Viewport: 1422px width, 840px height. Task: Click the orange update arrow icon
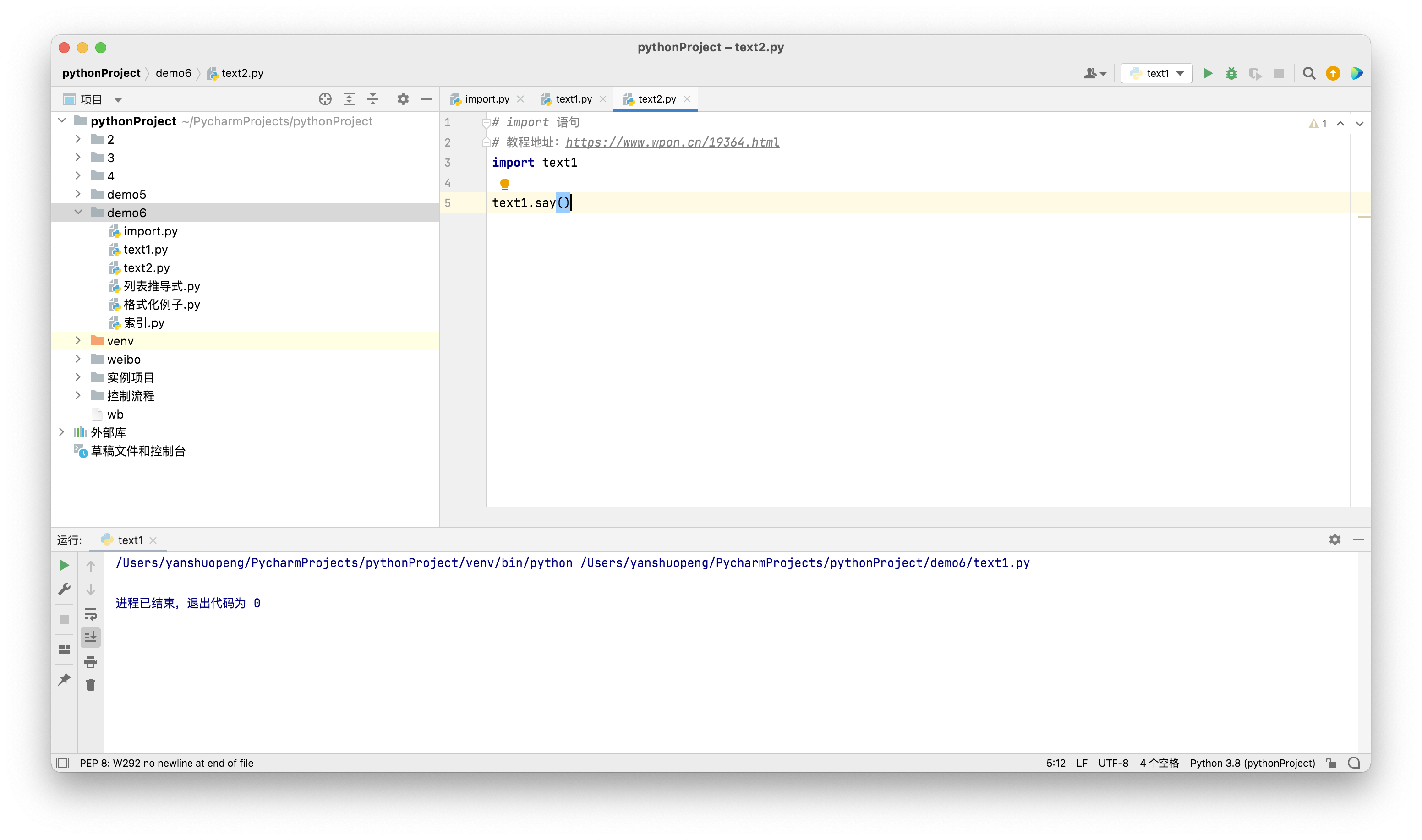tap(1333, 73)
